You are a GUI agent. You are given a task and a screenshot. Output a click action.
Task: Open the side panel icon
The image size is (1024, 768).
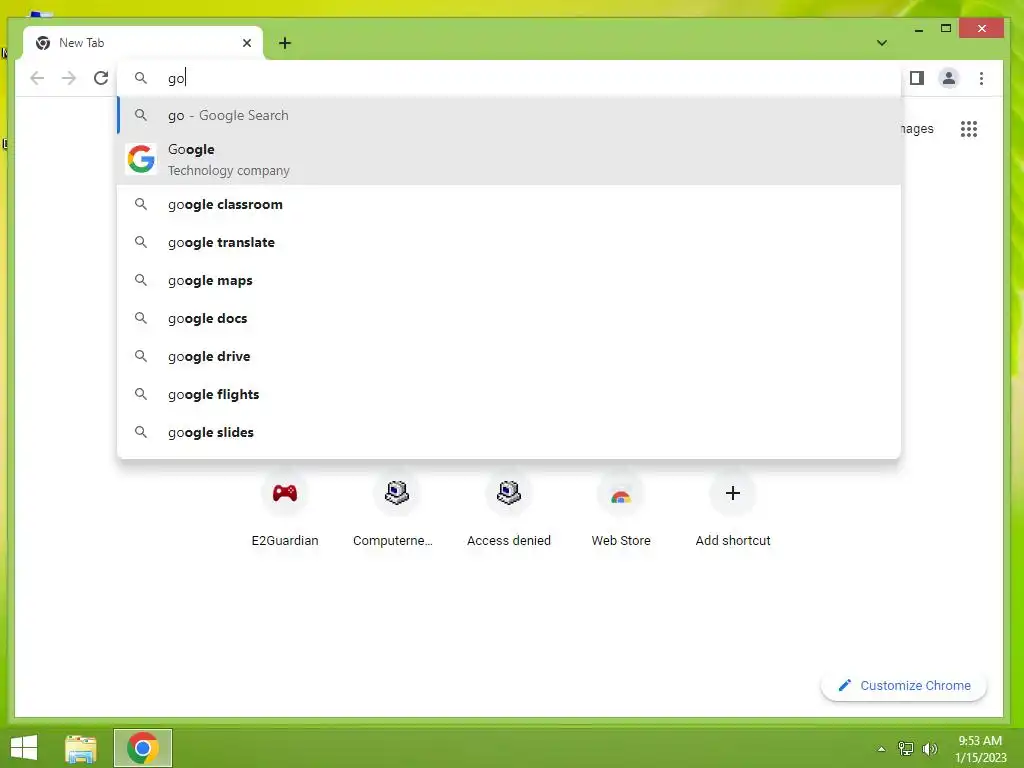click(917, 78)
